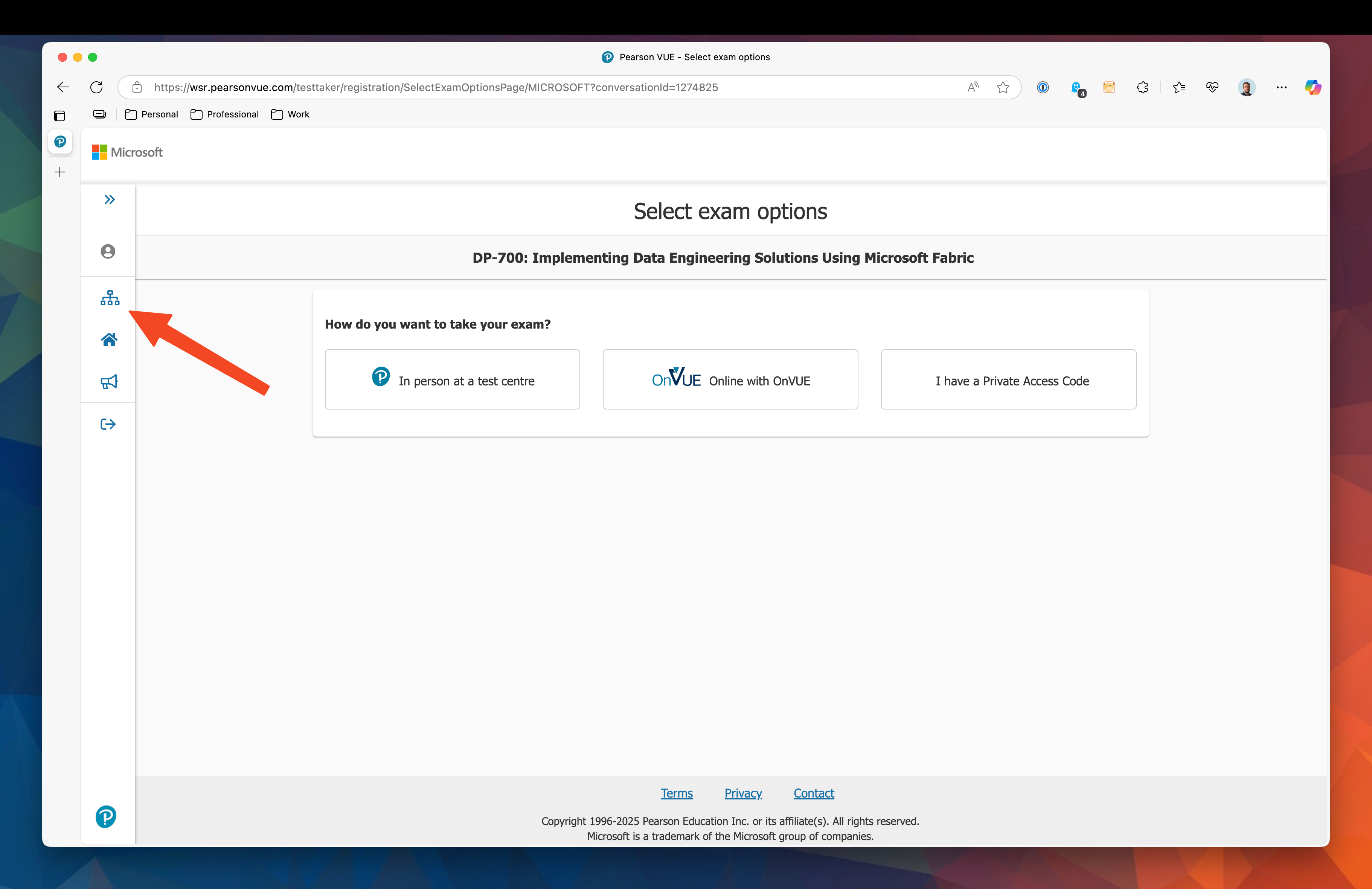Choose In person at a test centre

(453, 380)
